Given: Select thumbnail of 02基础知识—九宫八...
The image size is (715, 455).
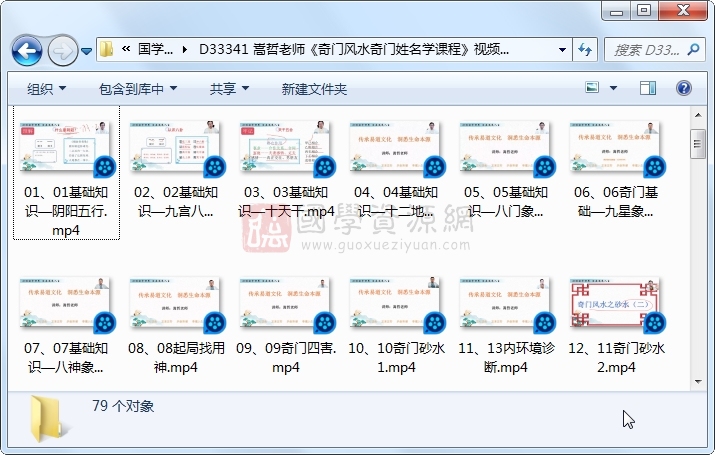Looking at the screenshot, I should (x=176, y=148).
